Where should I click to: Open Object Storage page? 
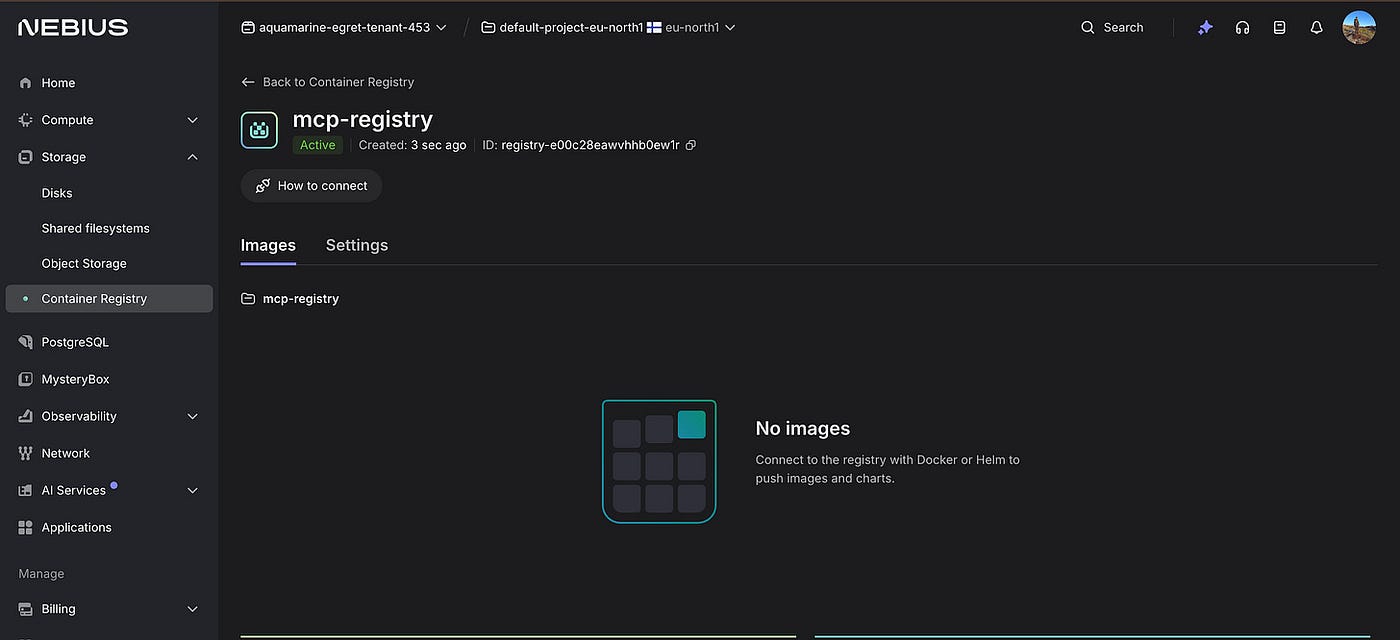pos(84,264)
